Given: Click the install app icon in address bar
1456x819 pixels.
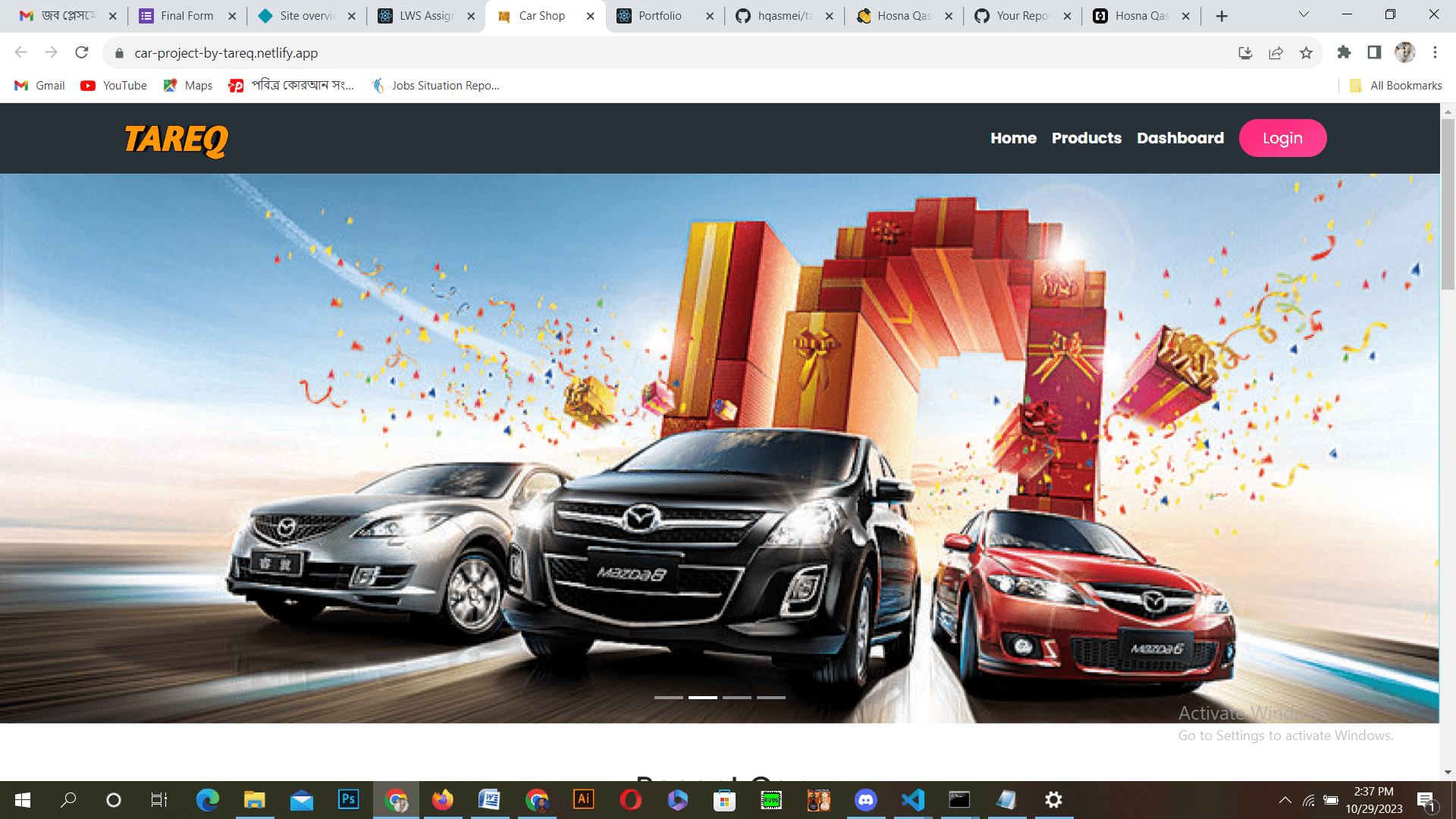Looking at the screenshot, I should (1245, 53).
